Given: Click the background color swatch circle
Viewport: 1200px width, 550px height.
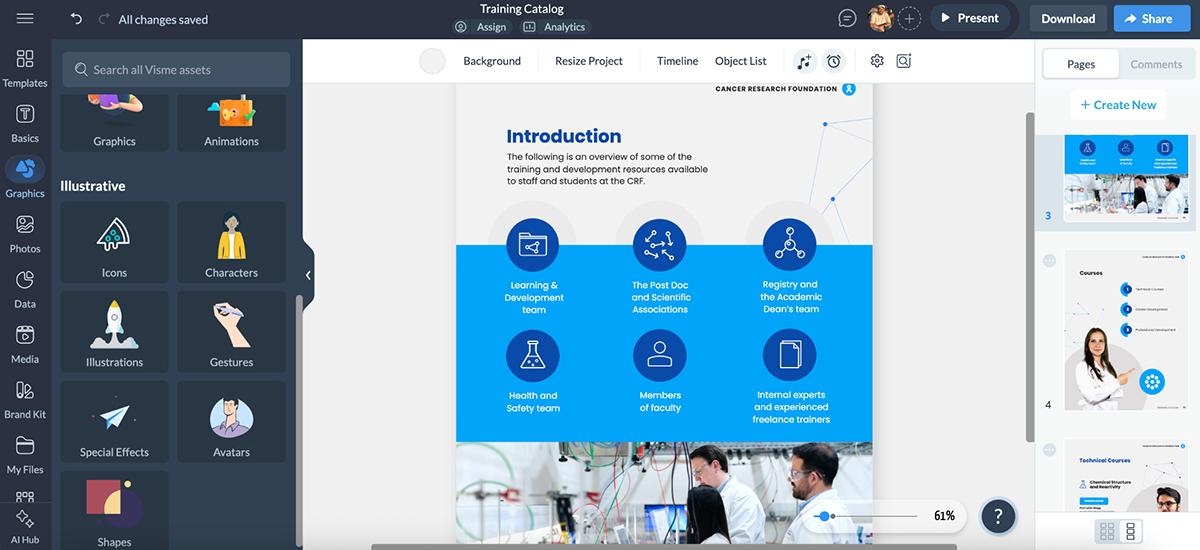Looking at the screenshot, I should (432, 61).
